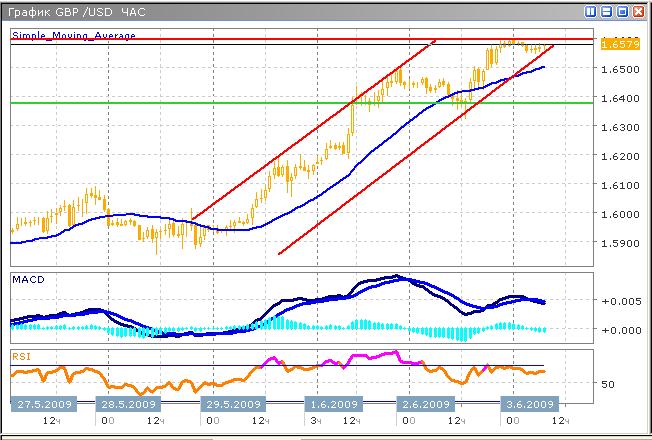Click the 28.5.2009 date marker
The height and width of the screenshot is (440, 652).
(127, 404)
